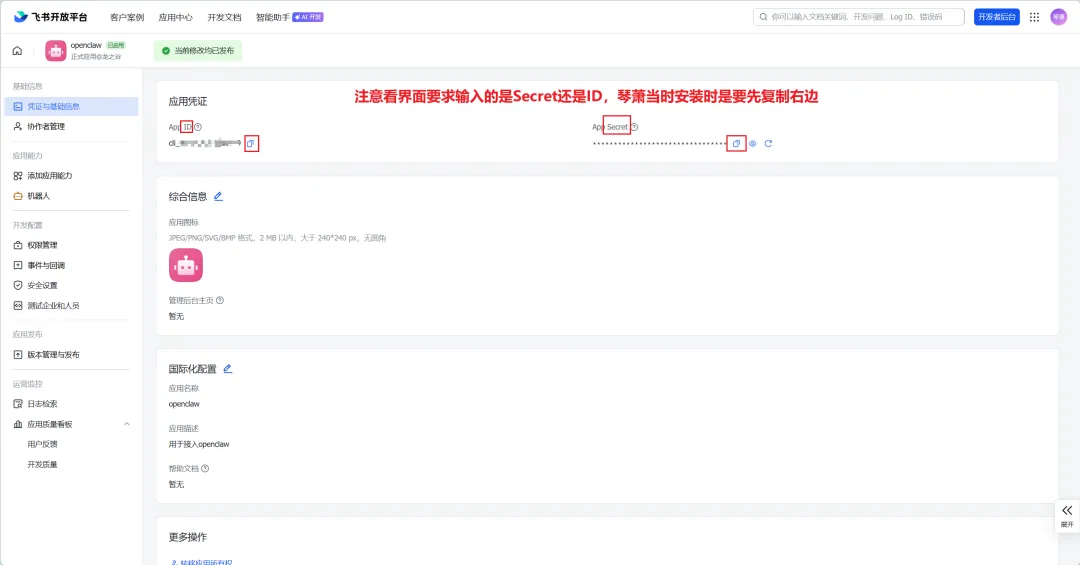Screen dimensions: 1080x565
Task: Edit the 综合信息 section
Action: pos(218,196)
